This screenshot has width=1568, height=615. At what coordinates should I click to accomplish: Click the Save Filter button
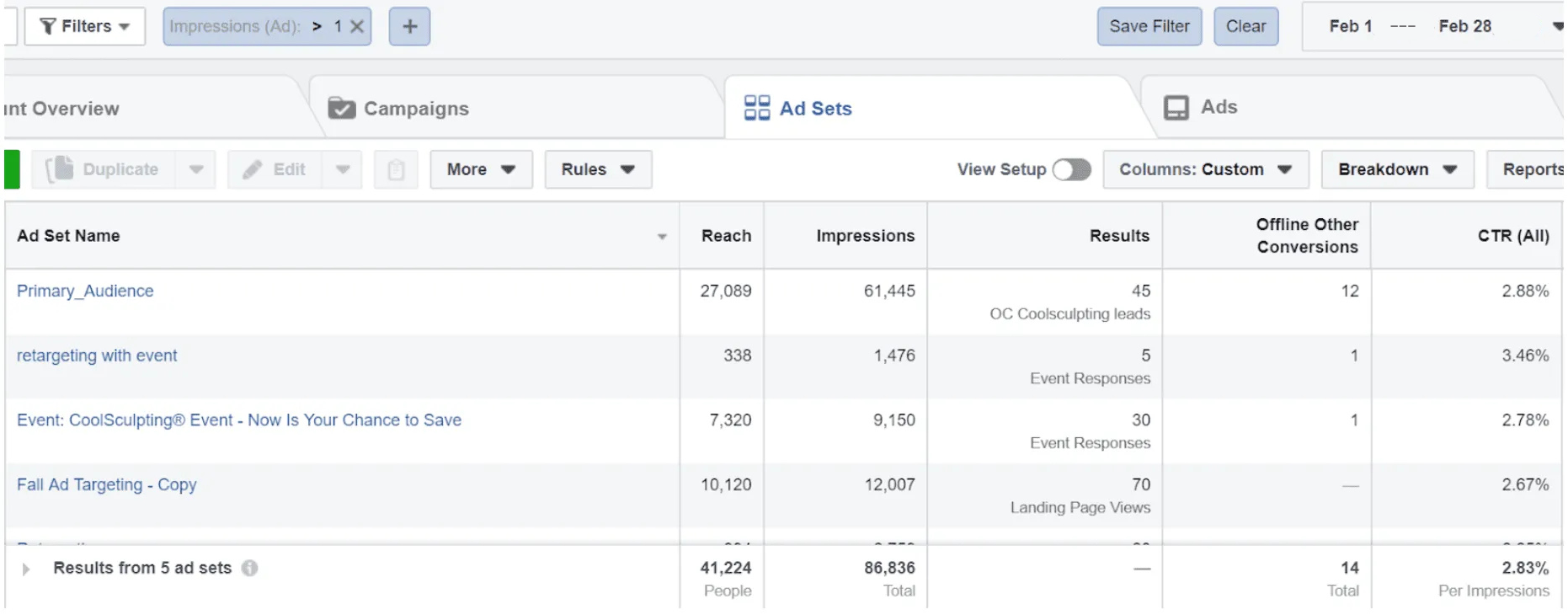(x=1149, y=26)
